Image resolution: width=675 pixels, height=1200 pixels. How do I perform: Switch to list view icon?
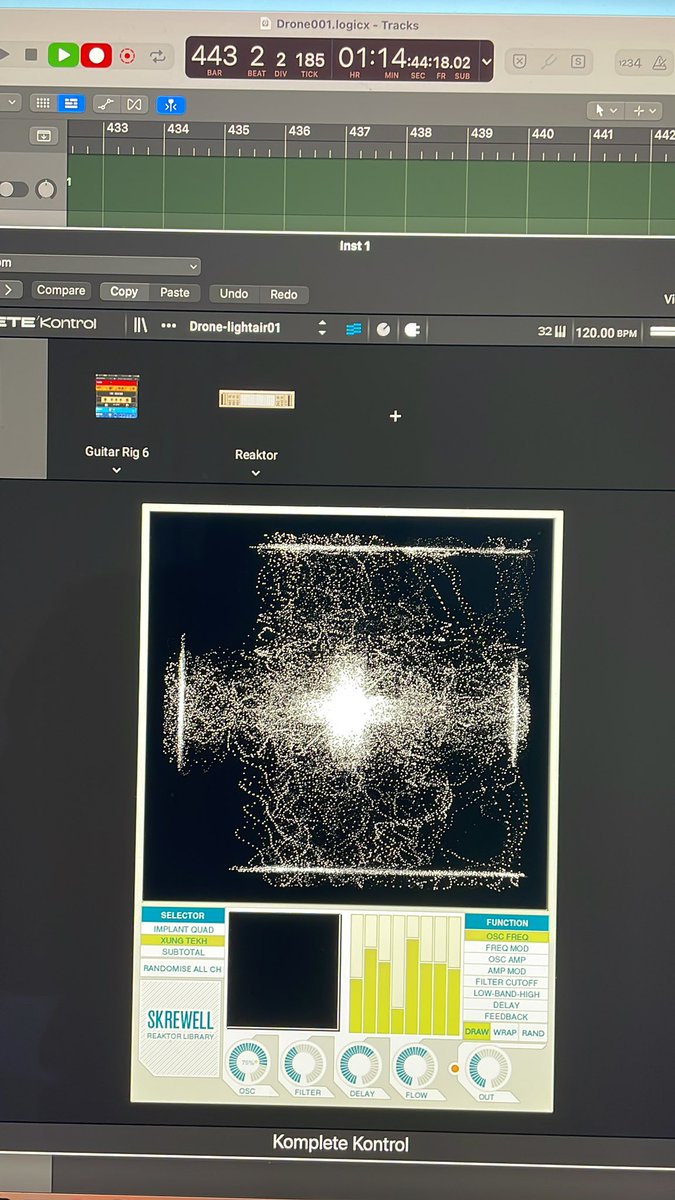pyautogui.click(x=71, y=103)
